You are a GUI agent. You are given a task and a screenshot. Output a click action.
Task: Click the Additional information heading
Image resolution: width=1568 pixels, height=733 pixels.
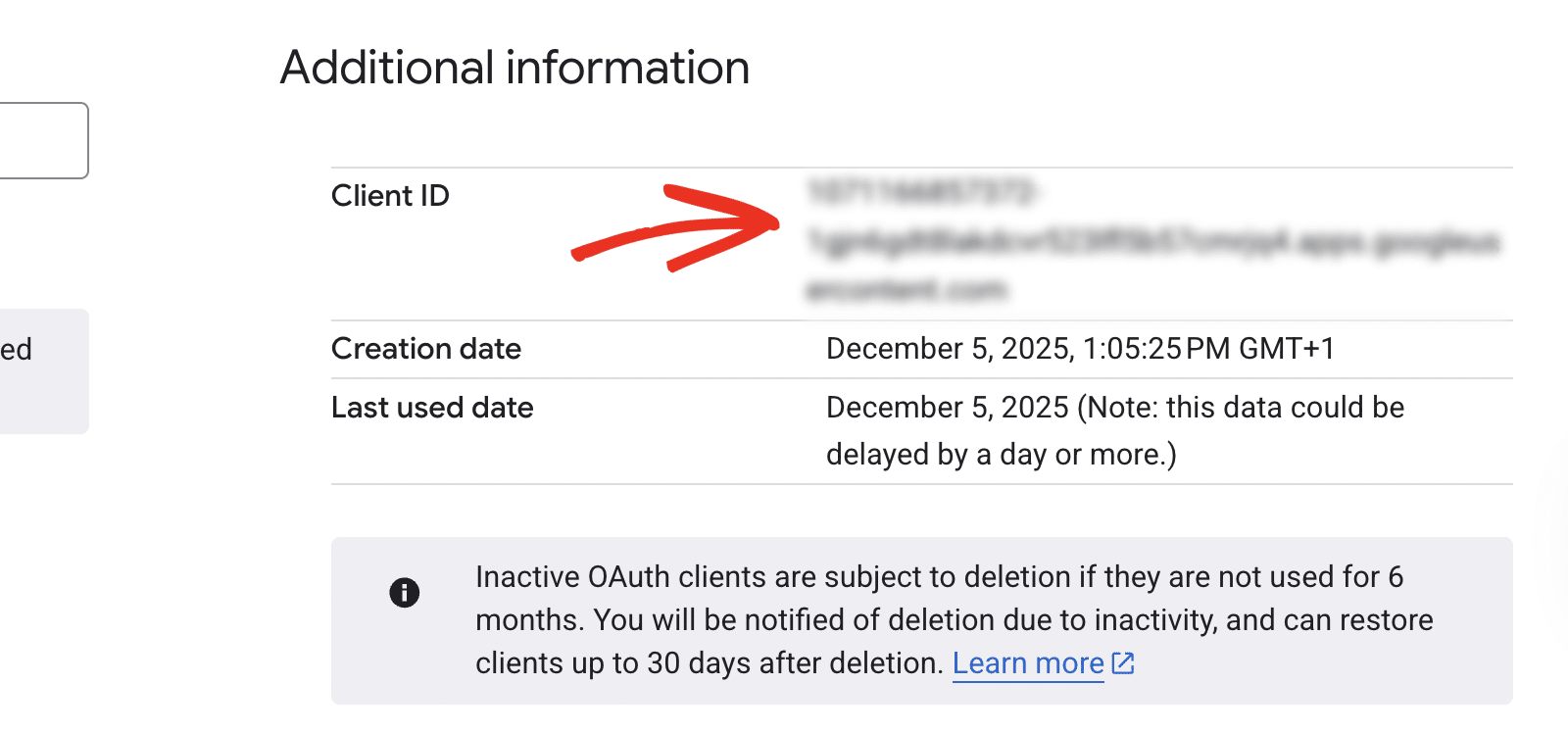pos(514,68)
